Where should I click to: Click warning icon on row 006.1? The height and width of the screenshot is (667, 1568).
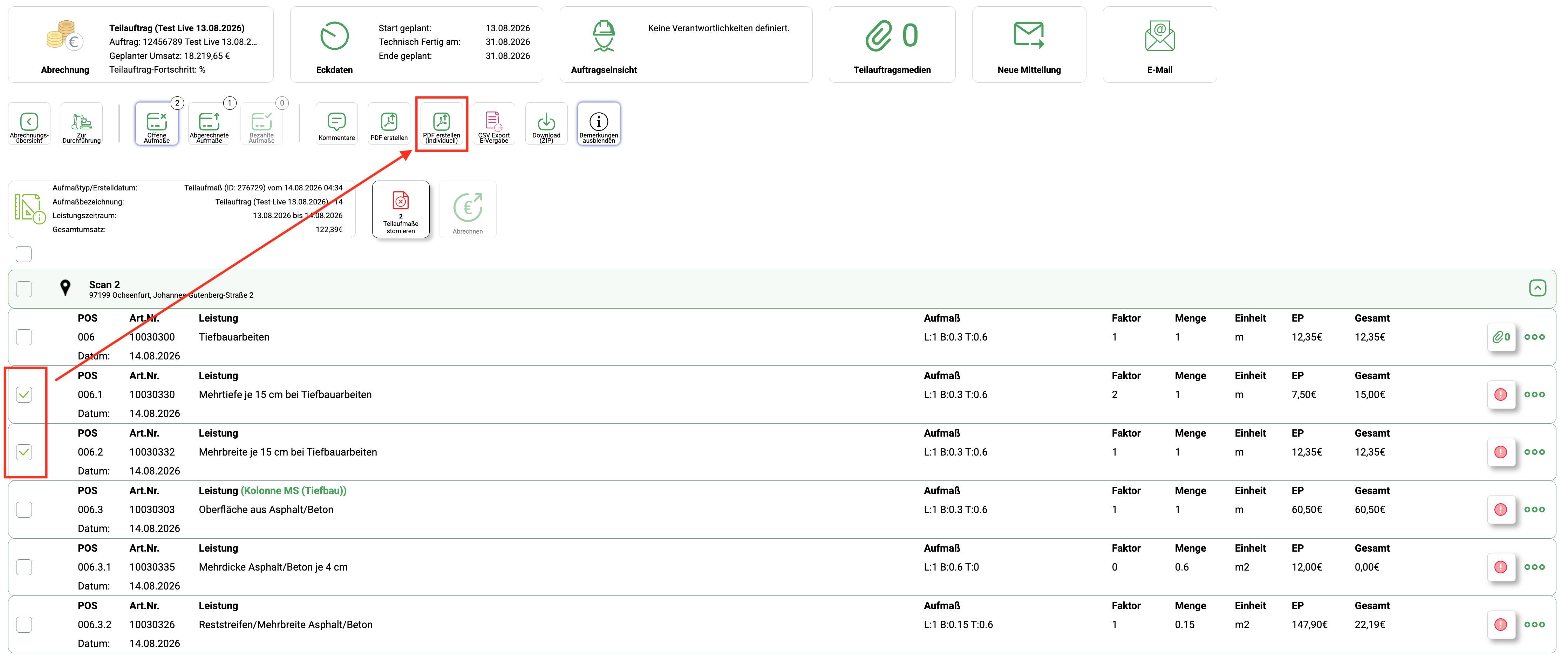(1501, 395)
